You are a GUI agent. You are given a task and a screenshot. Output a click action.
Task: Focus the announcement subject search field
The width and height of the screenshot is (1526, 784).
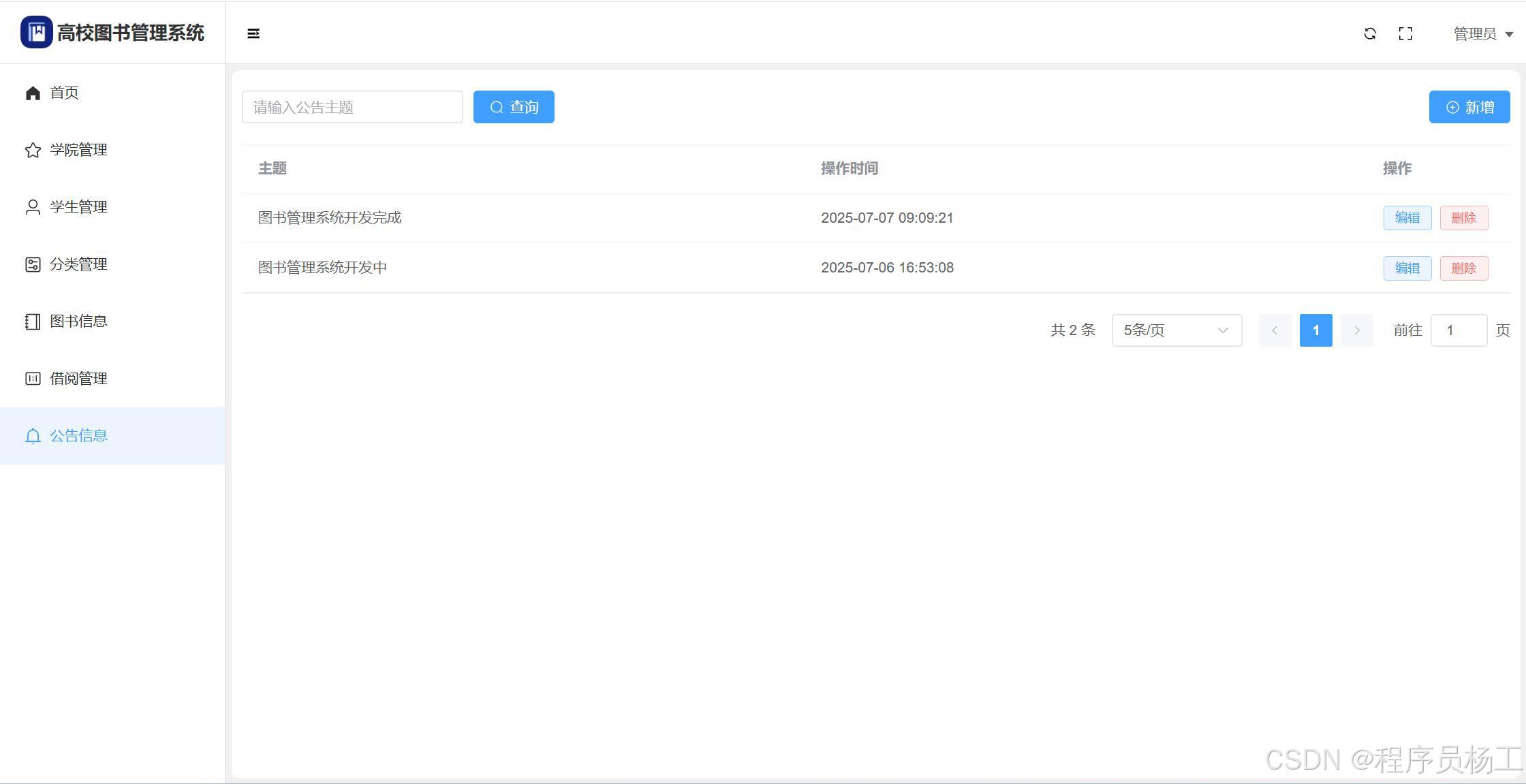(352, 107)
